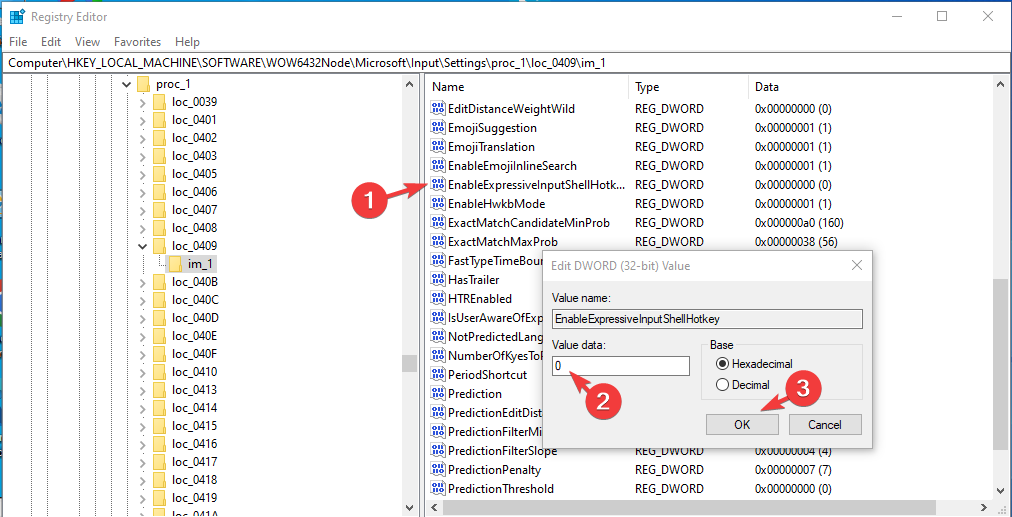Select the EnableHwkbMode value name
This screenshot has width=1012, height=517.
click(496, 204)
